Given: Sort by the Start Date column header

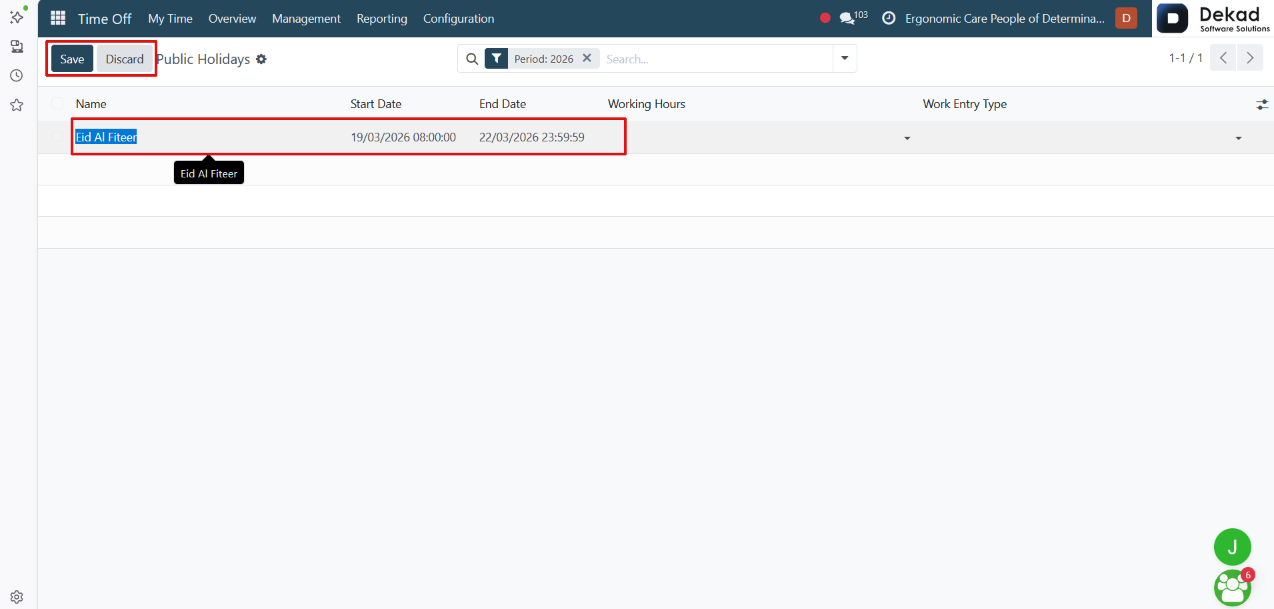Looking at the screenshot, I should (376, 104).
